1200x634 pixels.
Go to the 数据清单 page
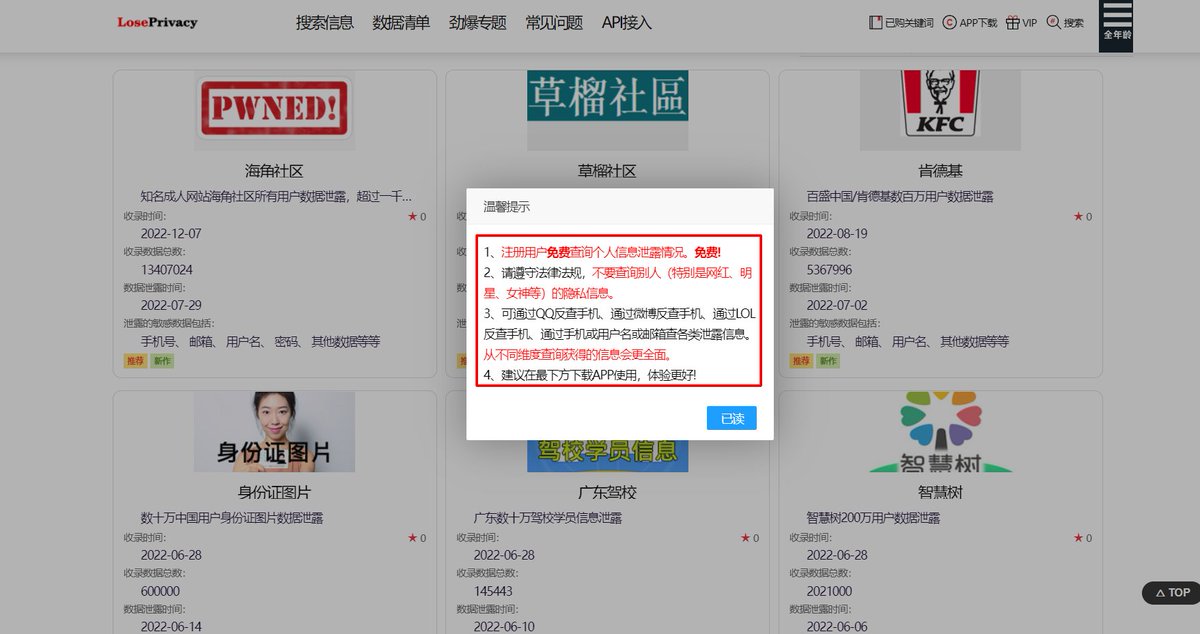(401, 22)
